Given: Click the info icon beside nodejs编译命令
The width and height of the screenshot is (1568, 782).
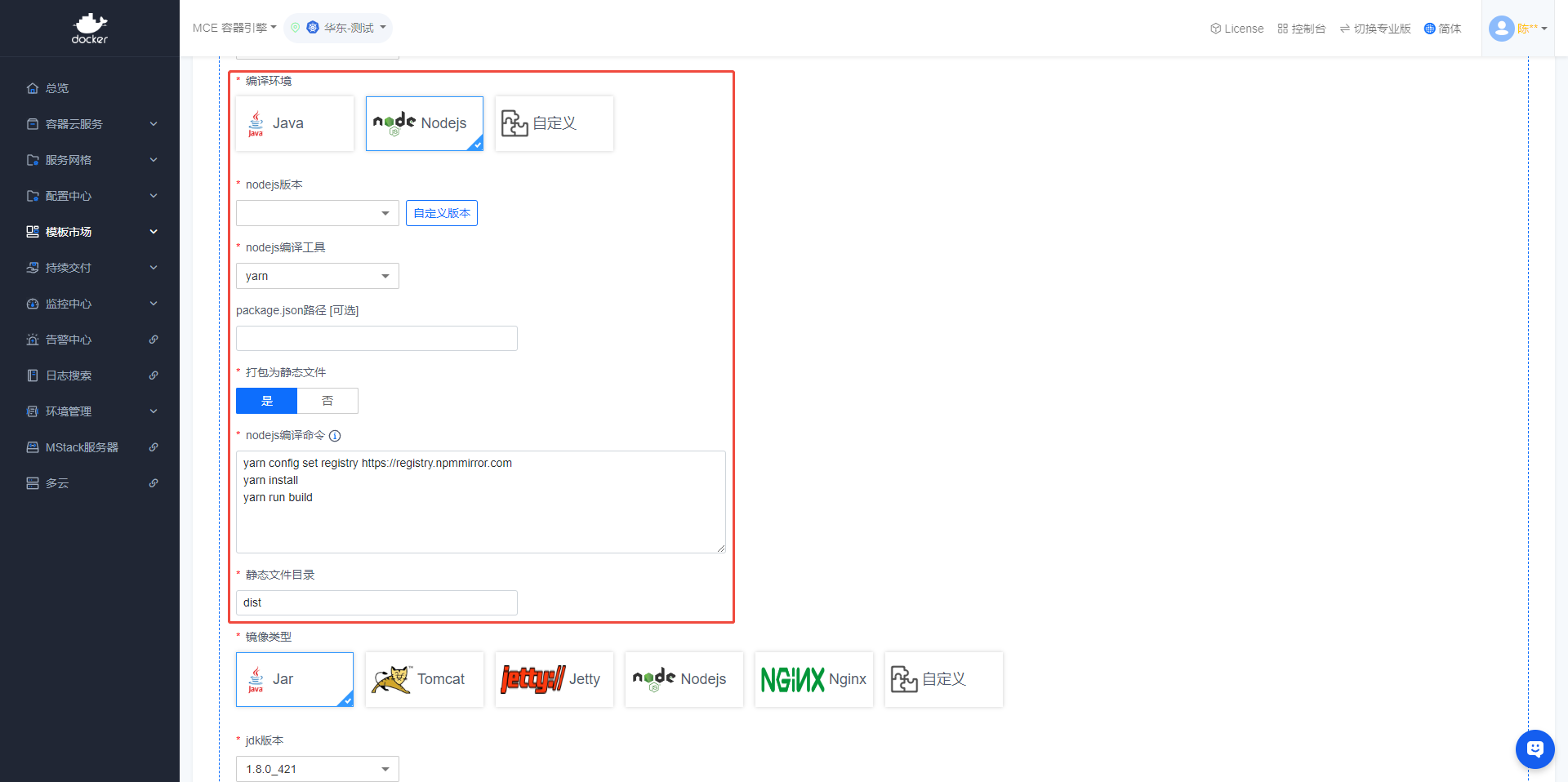Looking at the screenshot, I should 335,436.
